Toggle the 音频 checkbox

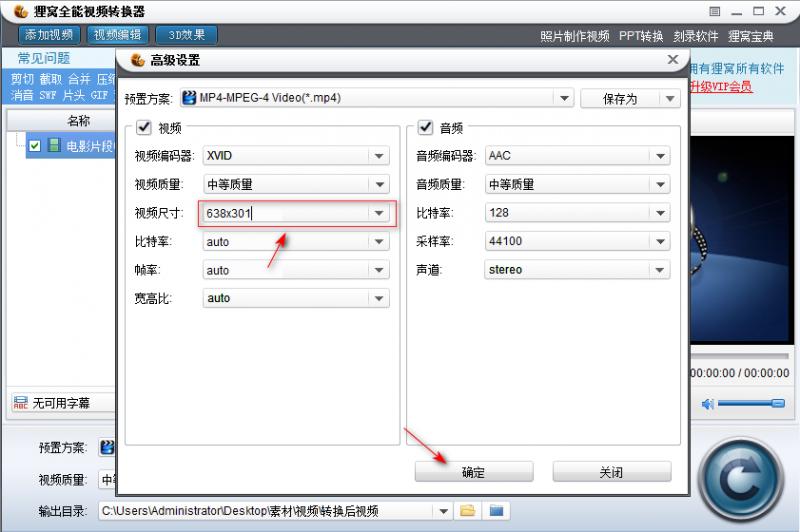click(424, 128)
